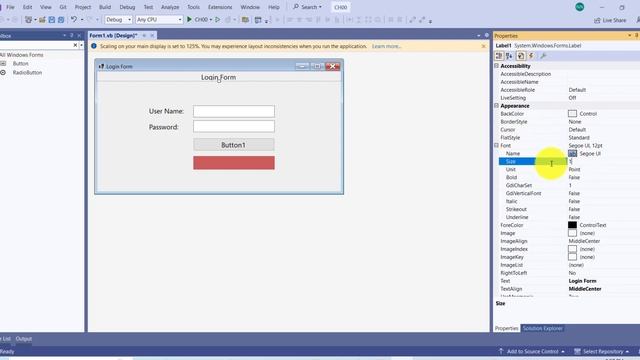This screenshot has height=360, width=640.
Task: Select RadioButton in the Toolbox
Action: click(27, 72)
